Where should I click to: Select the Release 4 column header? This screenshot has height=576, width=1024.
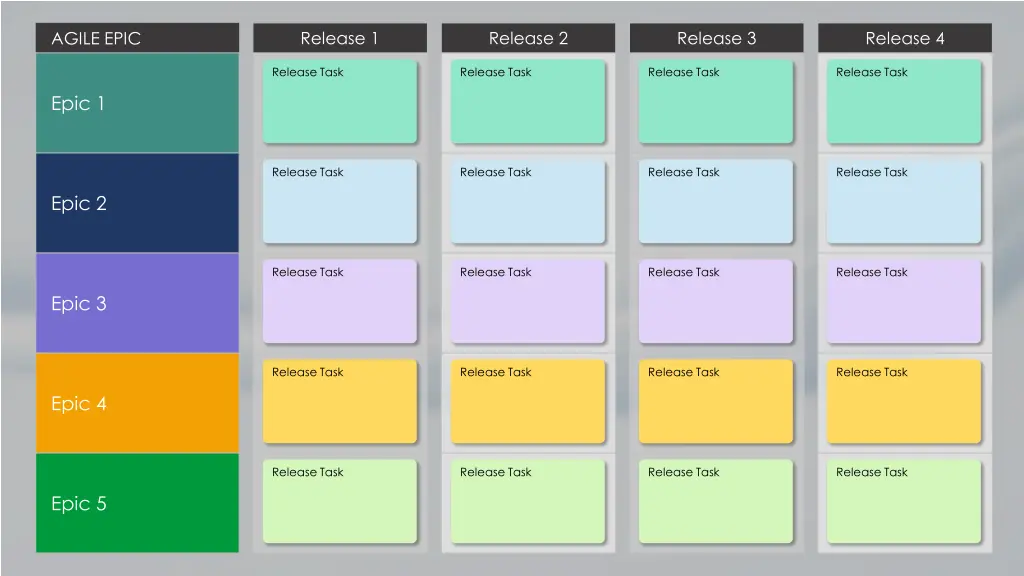[904, 38]
